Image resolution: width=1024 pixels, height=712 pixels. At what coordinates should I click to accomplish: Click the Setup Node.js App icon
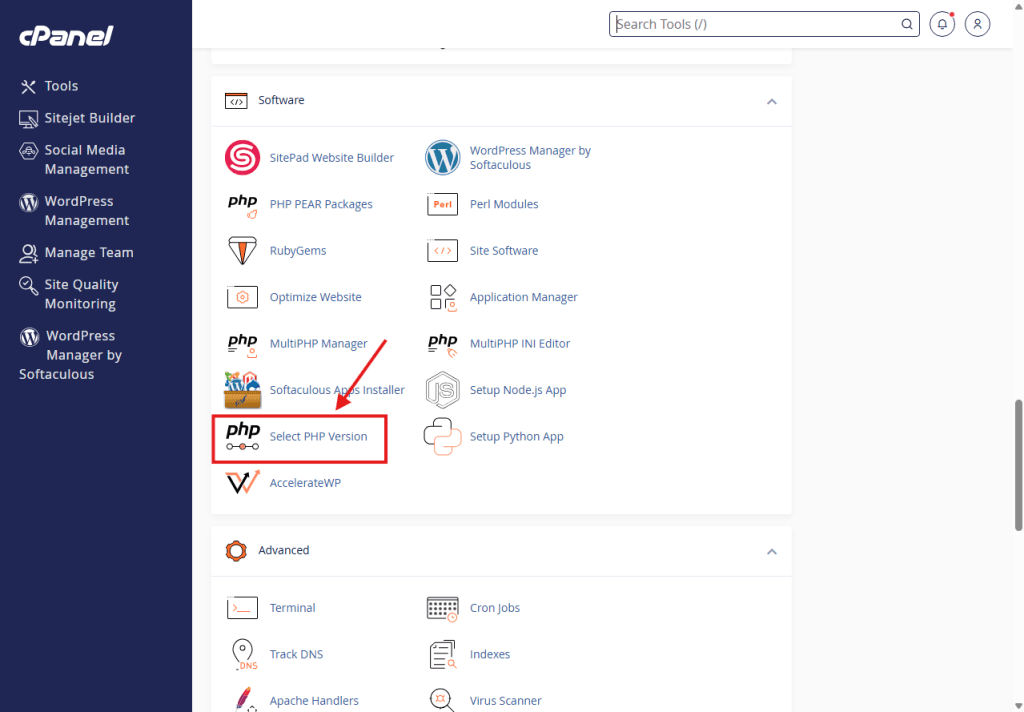[442, 390]
